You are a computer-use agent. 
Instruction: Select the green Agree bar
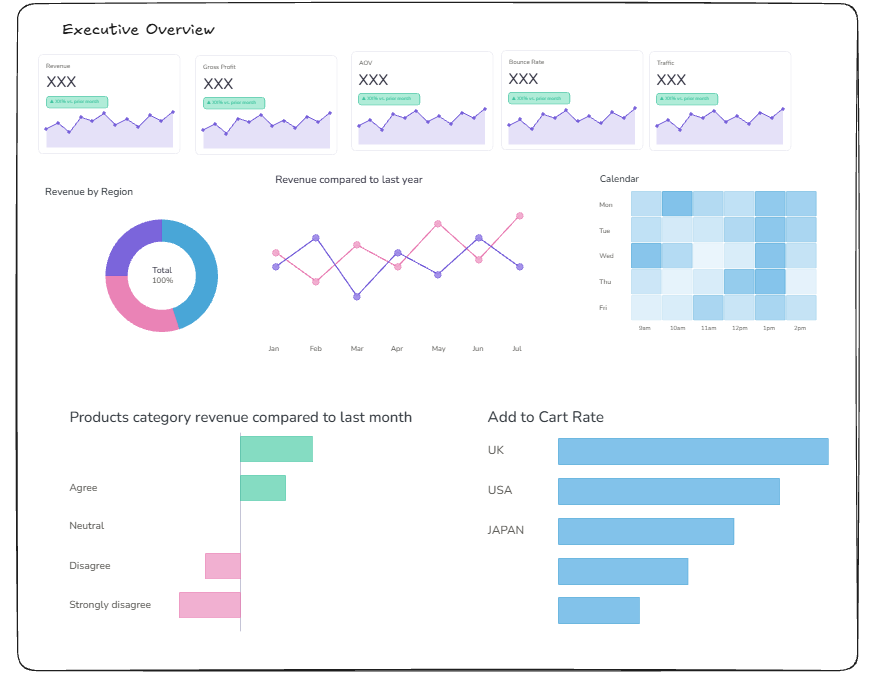(x=263, y=488)
